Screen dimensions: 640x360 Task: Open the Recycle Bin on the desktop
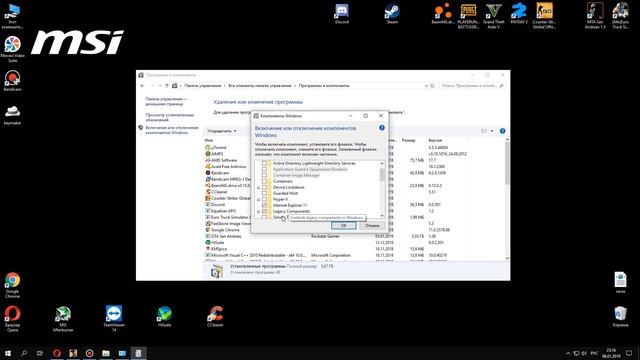(620, 316)
